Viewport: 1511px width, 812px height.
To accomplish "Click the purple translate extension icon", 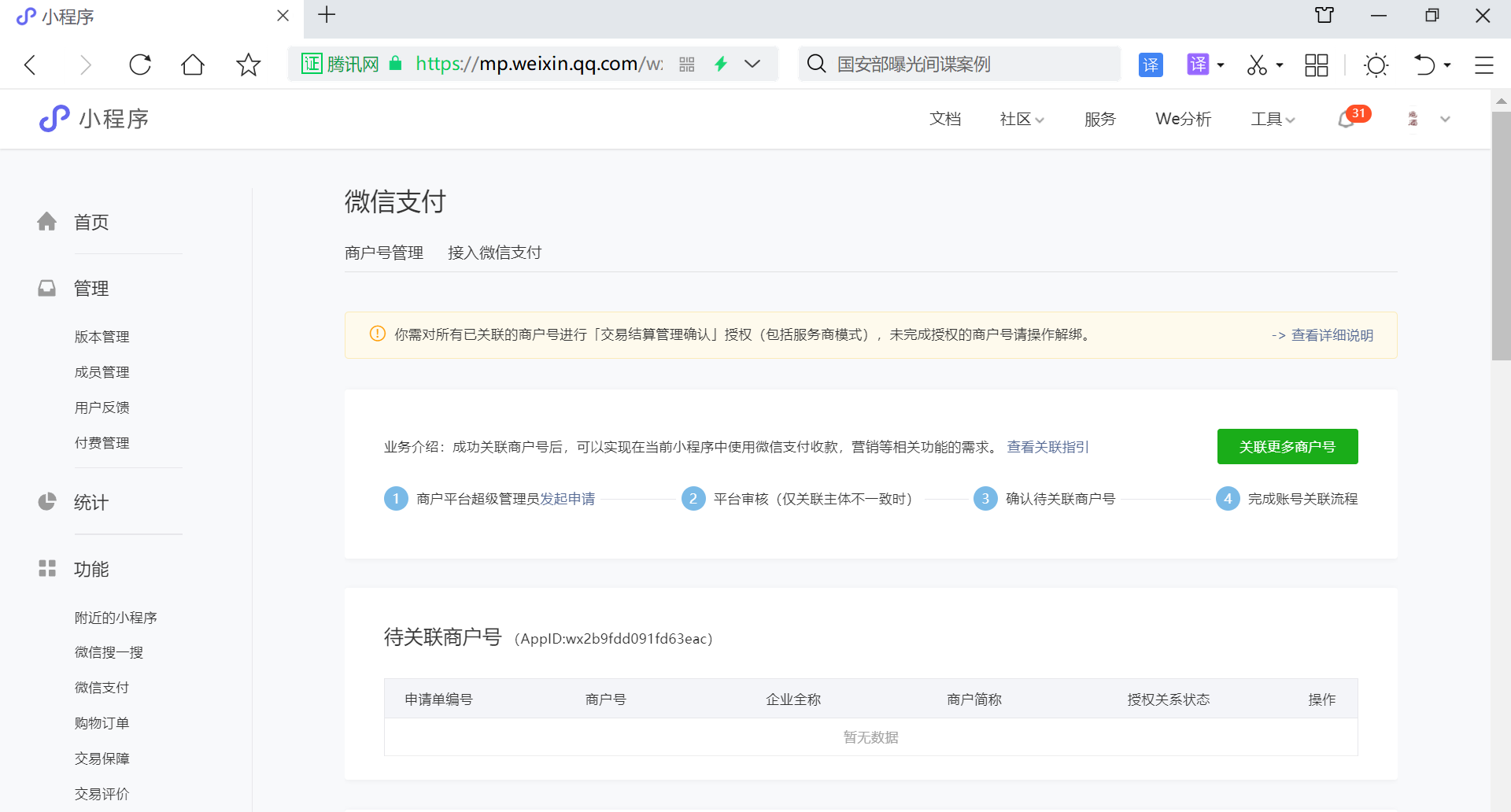I will pyautogui.click(x=1198, y=65).
